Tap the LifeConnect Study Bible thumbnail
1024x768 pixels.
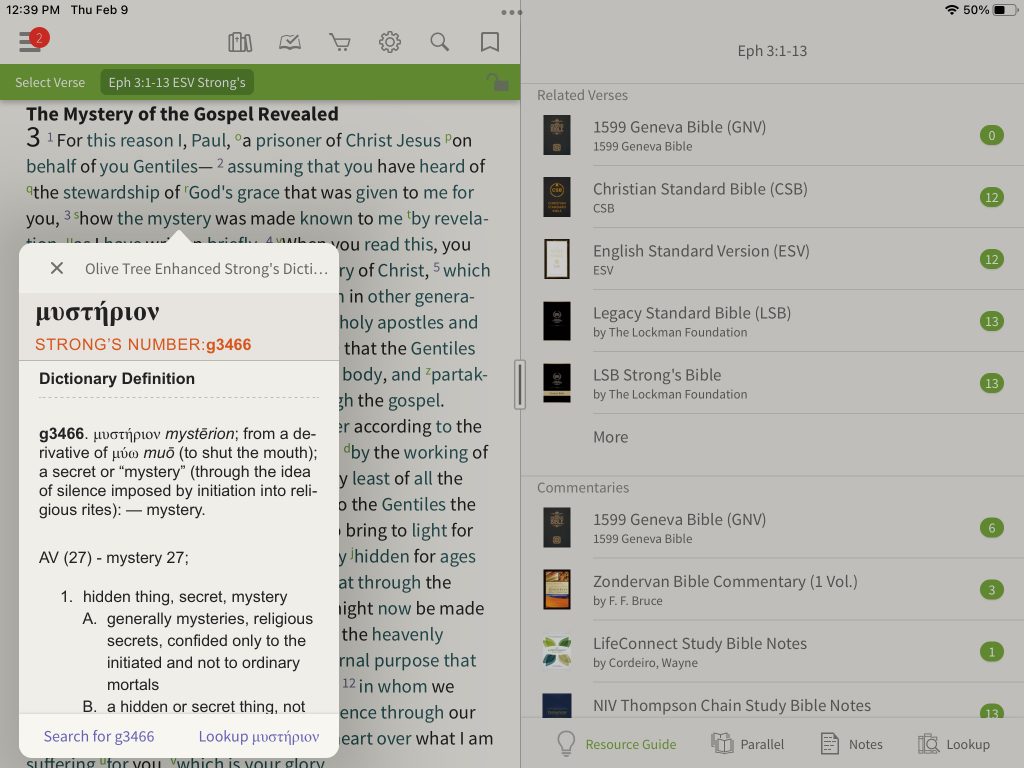coord(557,652)
